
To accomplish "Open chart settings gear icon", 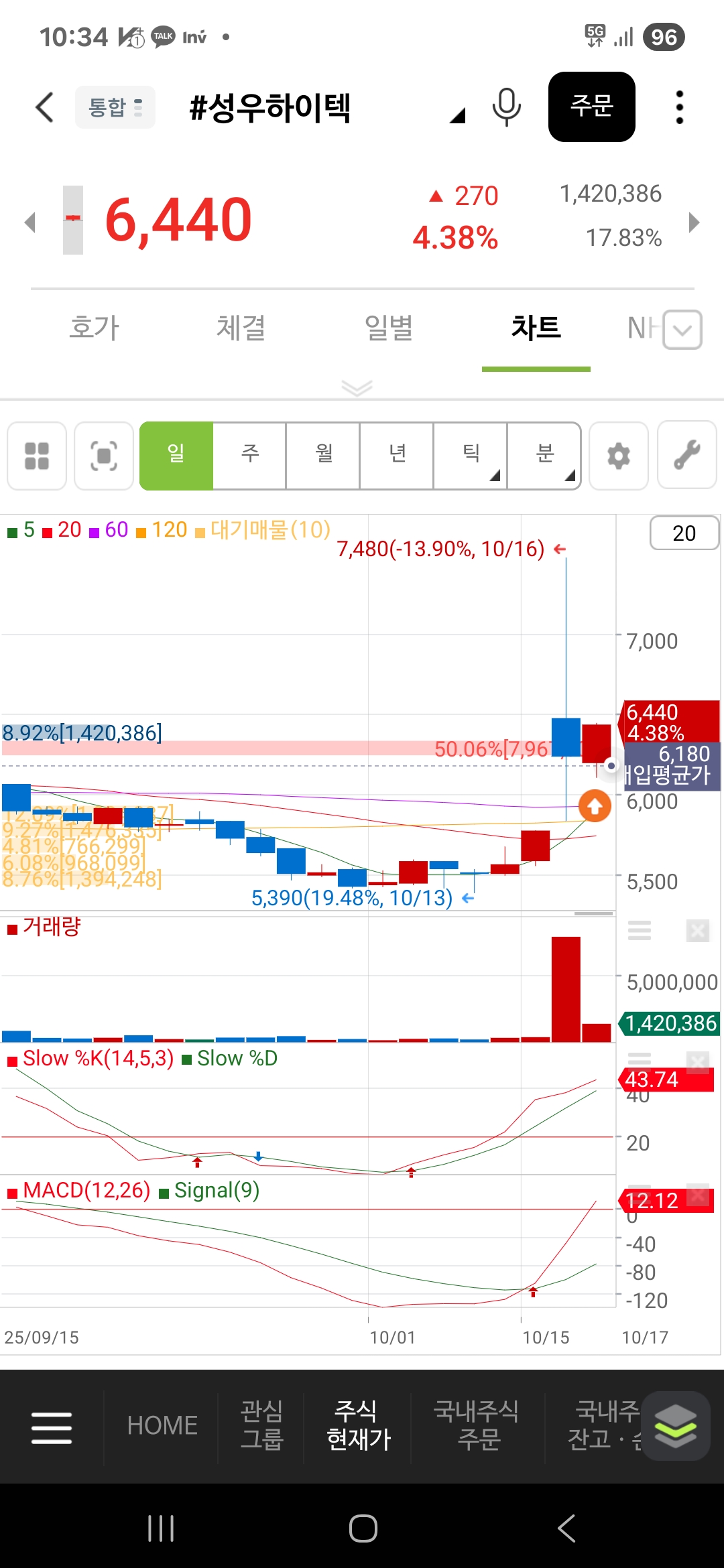I will (x=618, y=456).
